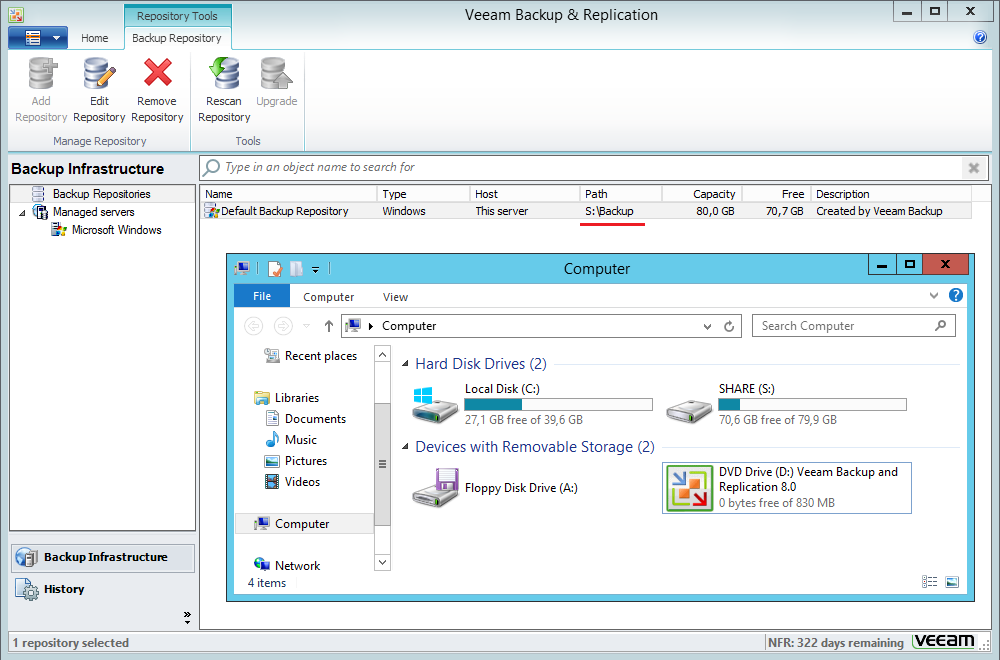Click the red Remove Repository icon

point(158,73)
